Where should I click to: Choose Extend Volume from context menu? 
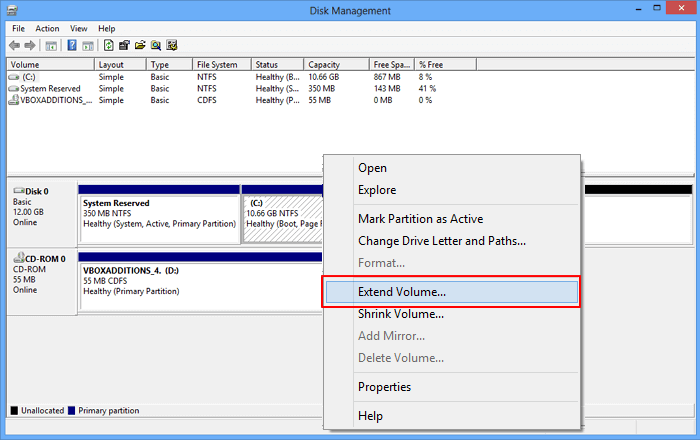pyautogui.click(x=401, y=292)
